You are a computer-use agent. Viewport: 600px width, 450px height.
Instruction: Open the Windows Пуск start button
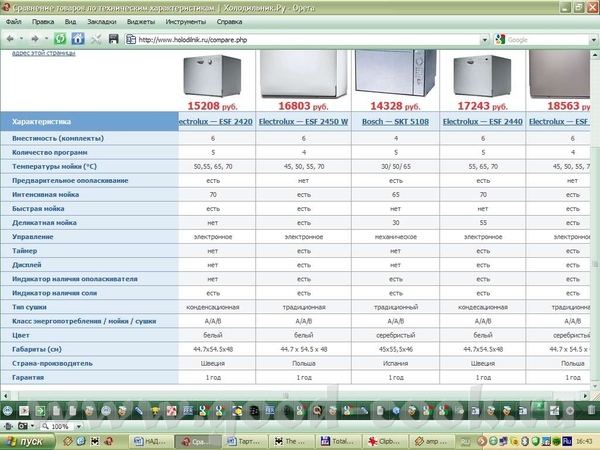(x=26, y=442)
